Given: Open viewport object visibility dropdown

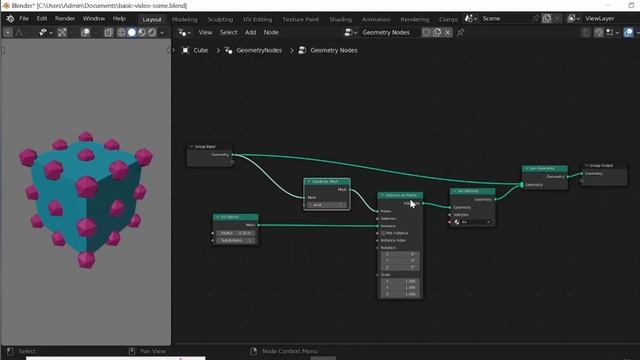Looking at the screenshot, I should coord(45,32).
